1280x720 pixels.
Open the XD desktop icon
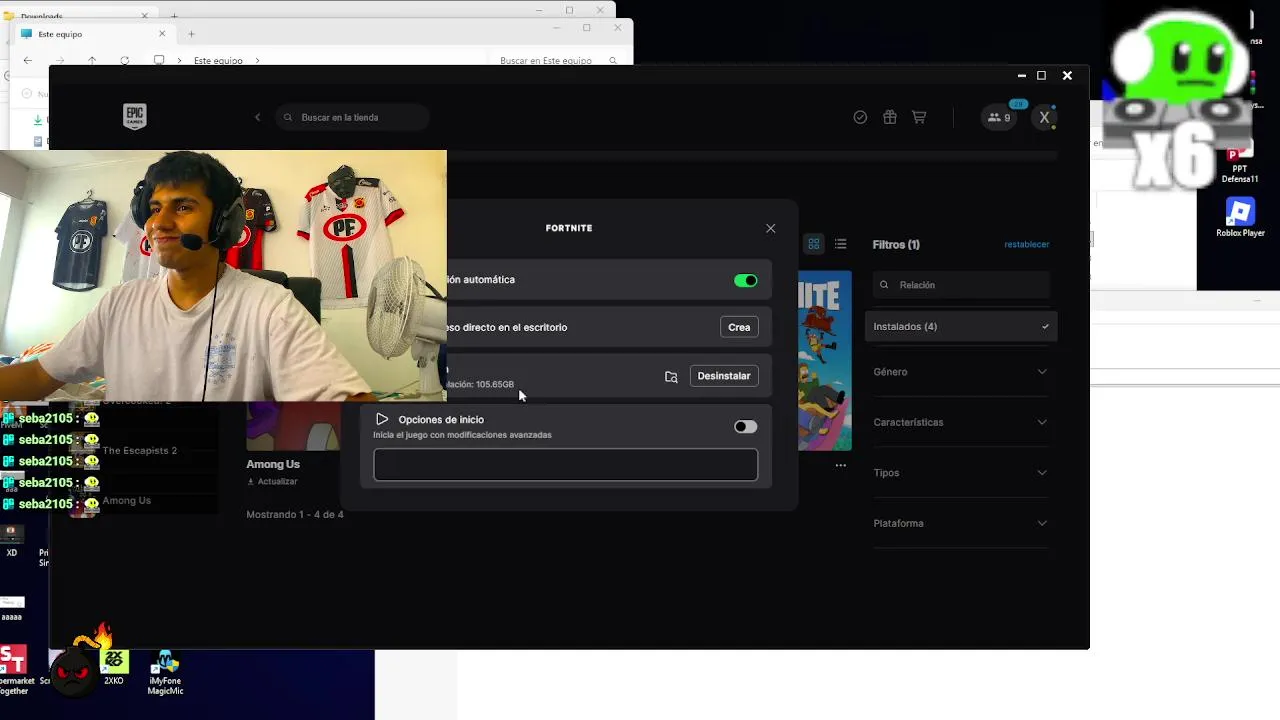[x=12, y=540]
